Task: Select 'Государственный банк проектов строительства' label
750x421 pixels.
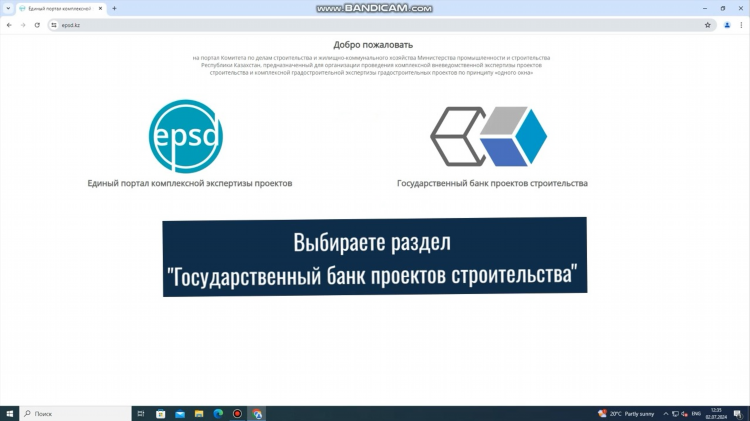Action: pyautogui.click(x=492, y=183)
